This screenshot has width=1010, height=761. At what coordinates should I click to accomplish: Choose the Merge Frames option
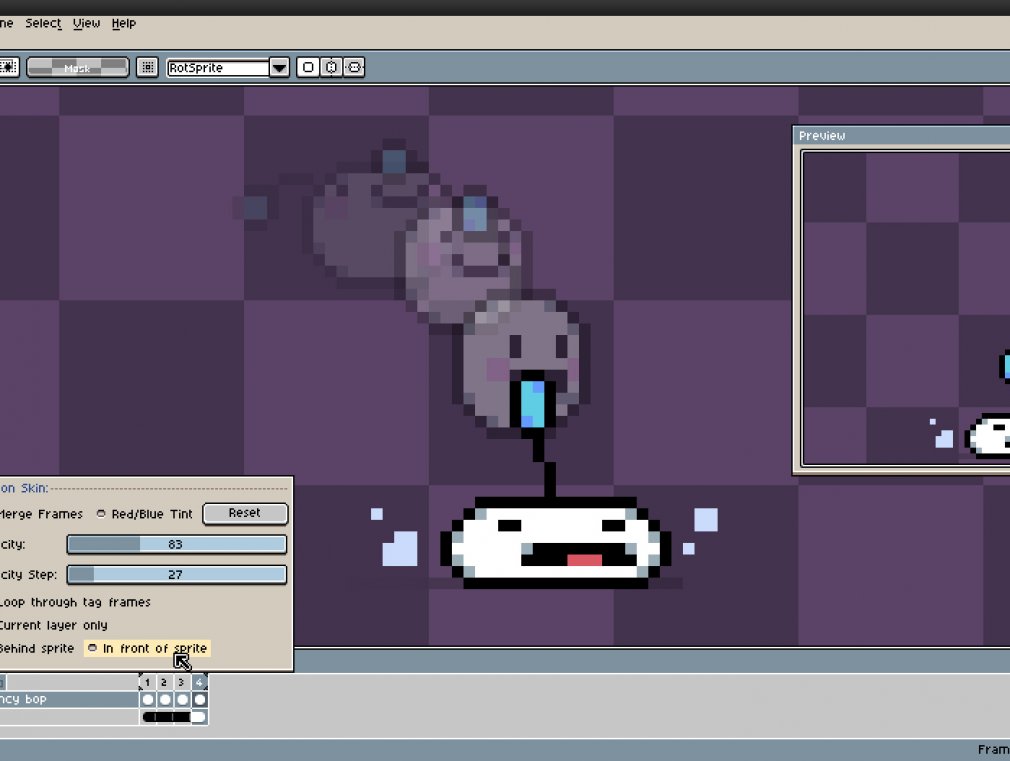pos(41,514)
